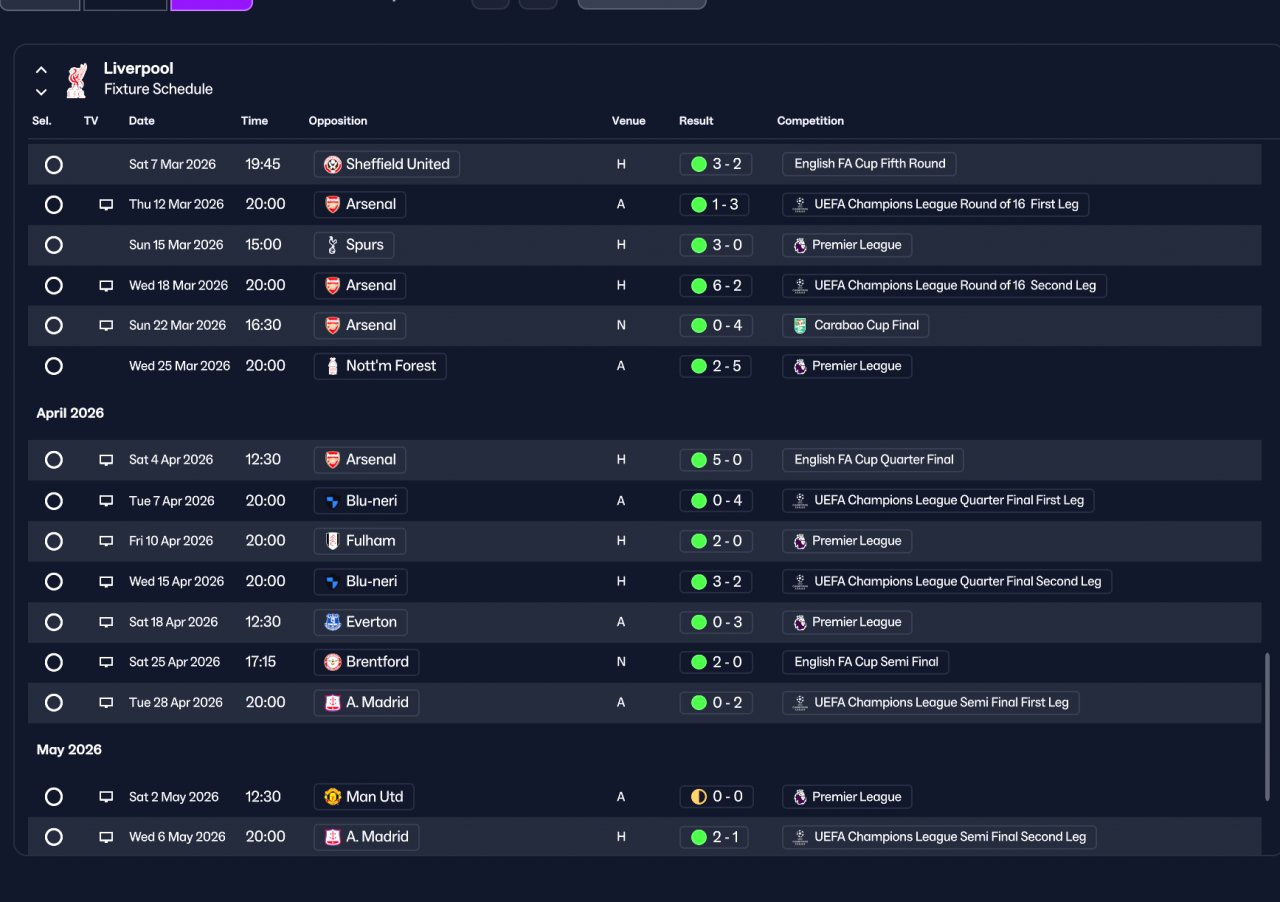
Task: Click the Spurs crest icon
Action: coord(333,245)
